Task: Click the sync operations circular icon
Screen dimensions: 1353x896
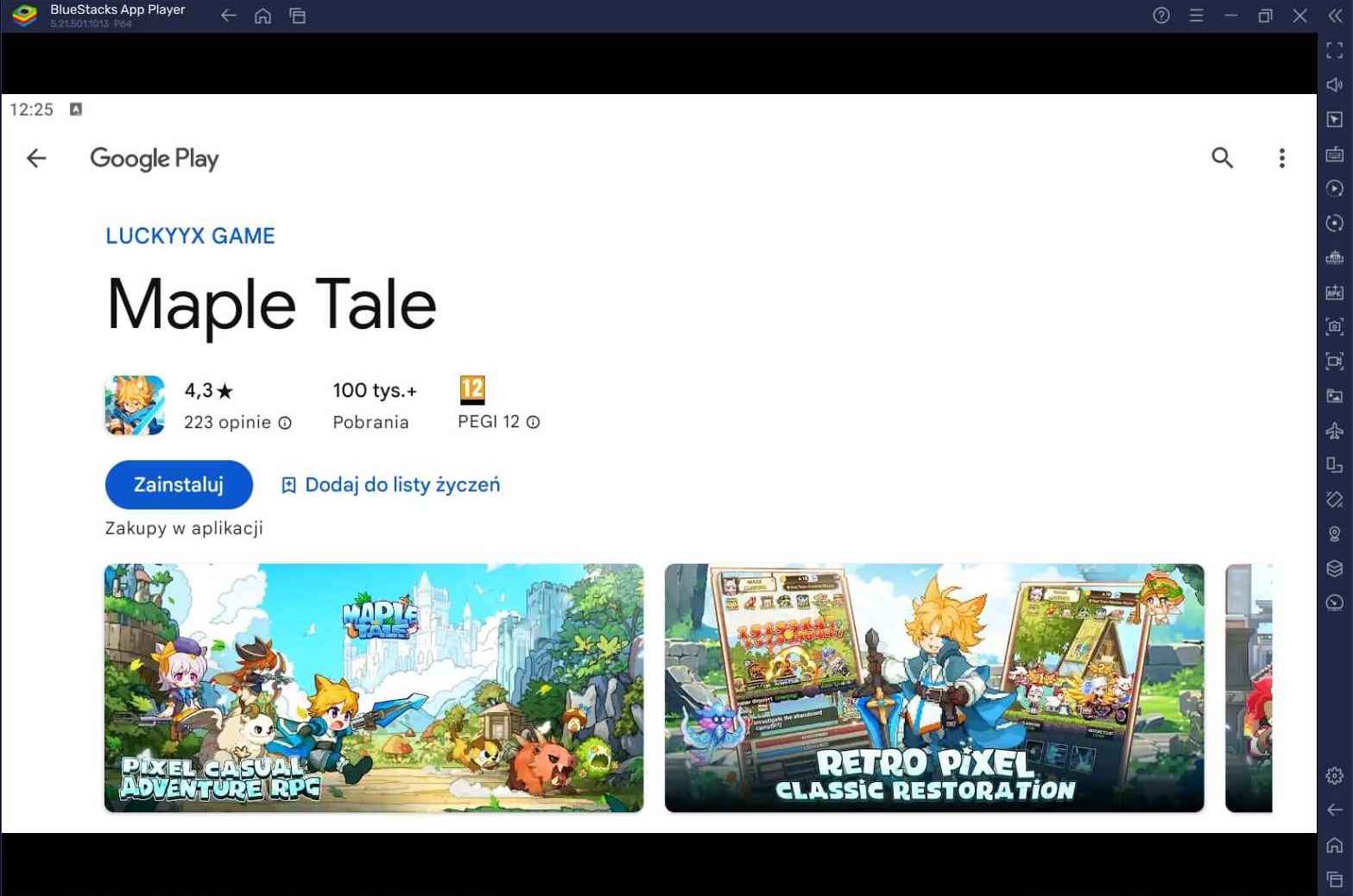Action: (x=1335, y=223)
